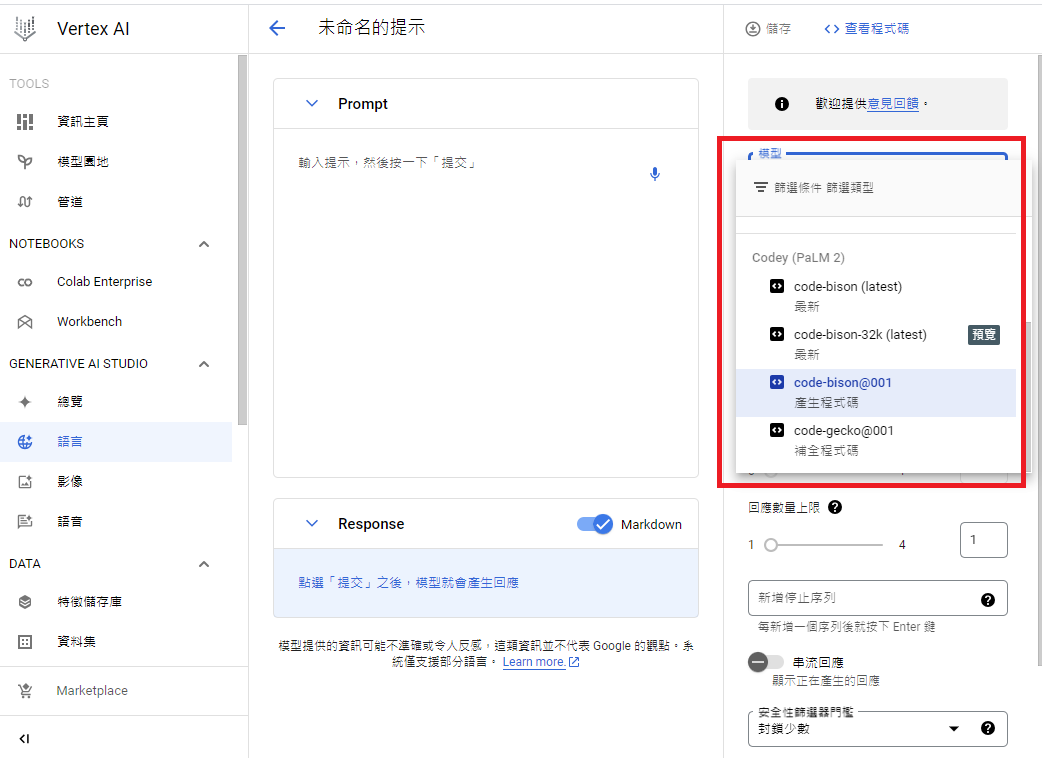This screenshot has width=1042, height=758.
Task: Collapse the Response section chevron
Action: pos(312,523)
